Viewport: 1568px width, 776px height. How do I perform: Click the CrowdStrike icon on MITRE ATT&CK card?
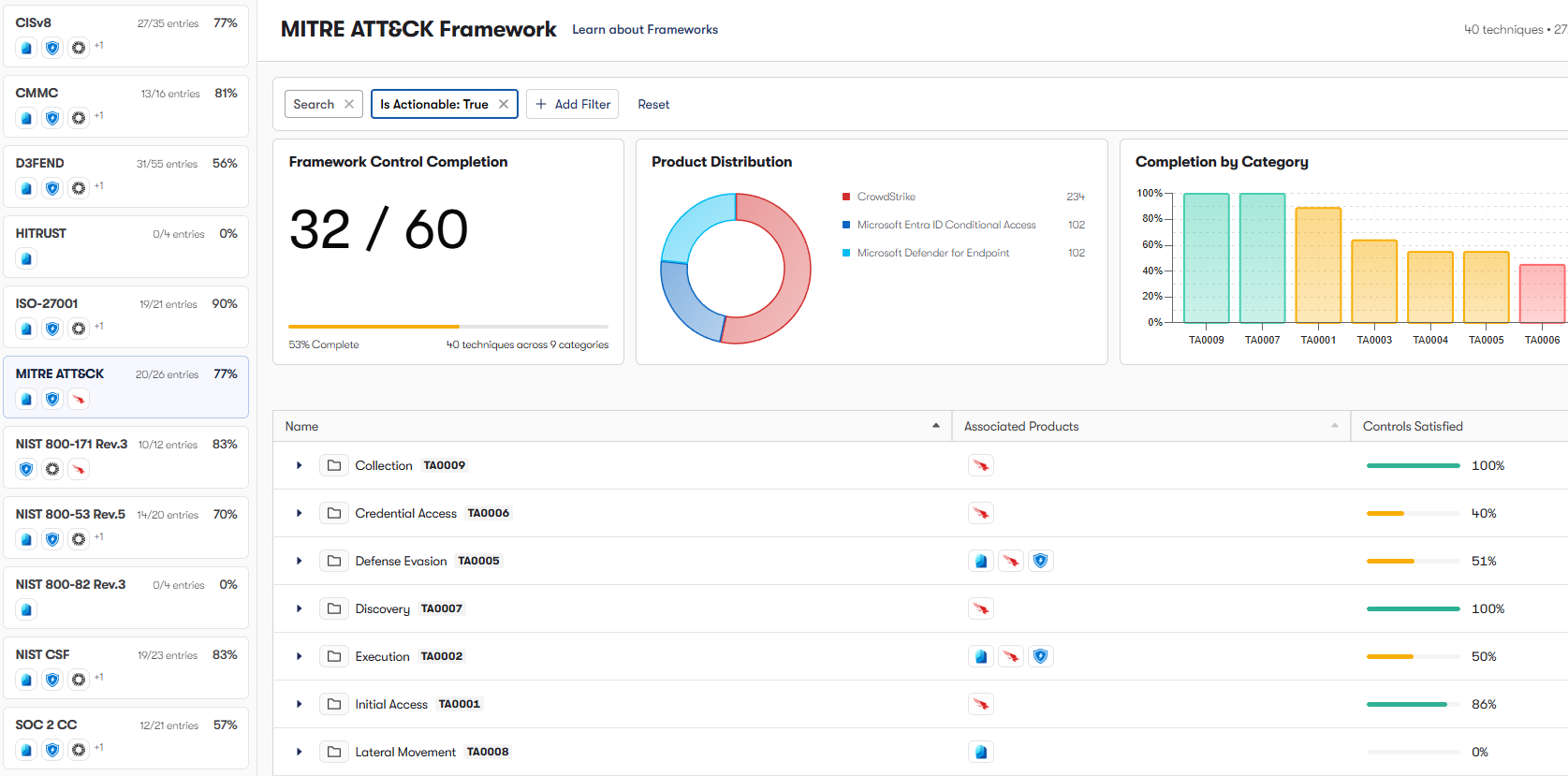(79, 399)
